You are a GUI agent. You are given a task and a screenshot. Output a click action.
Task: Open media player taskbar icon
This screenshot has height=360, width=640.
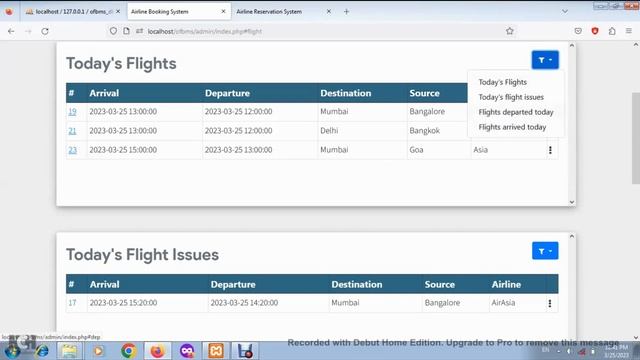tap(98, 351)
